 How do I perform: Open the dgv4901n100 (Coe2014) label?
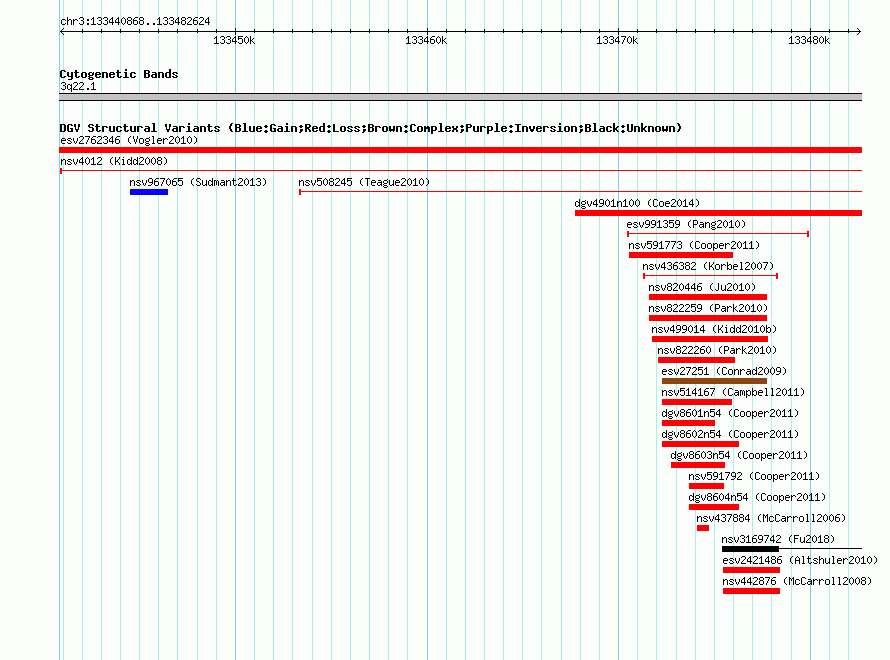click(x=637, y=203)
